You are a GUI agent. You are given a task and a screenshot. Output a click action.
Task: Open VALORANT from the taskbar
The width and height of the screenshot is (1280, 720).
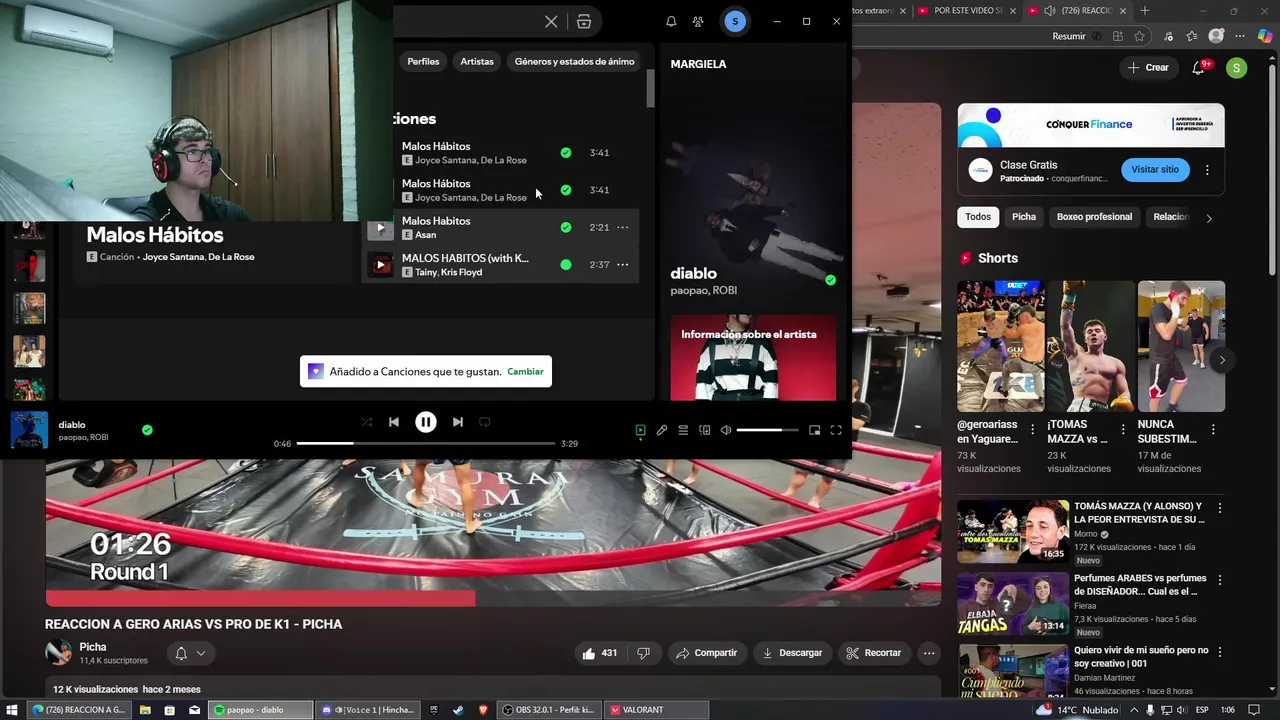click(x=656, y=710)
